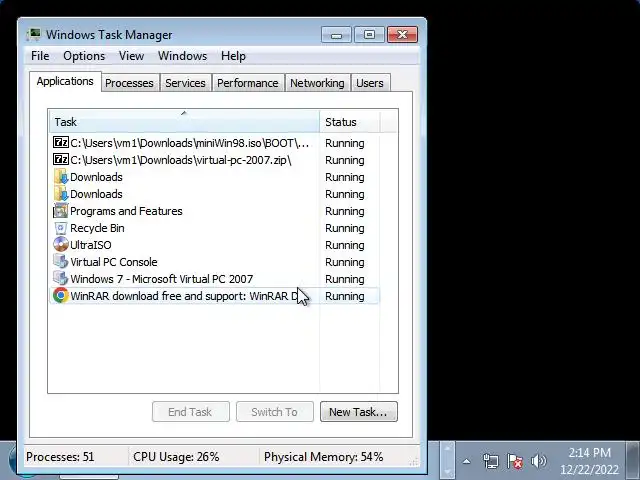Screen dimensions: 640x480
Task: Open the Help menu
Action: (x=233, y=56)
